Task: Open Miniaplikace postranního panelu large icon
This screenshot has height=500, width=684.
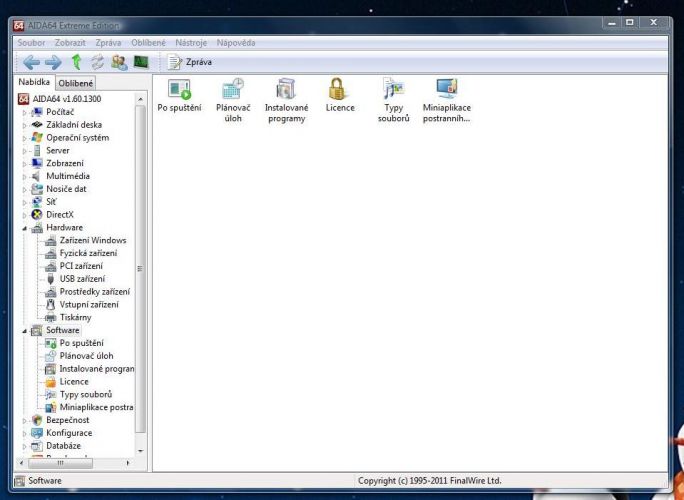Action: [x=447, y=100]
